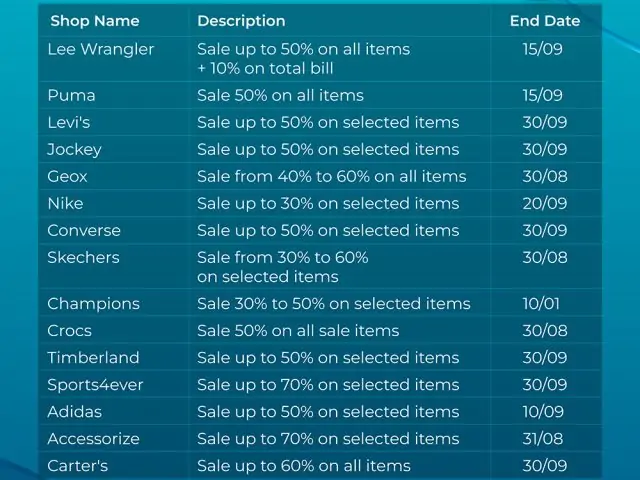
Task: Click the Jockey shop name
Action: click(x=74, y=149)
